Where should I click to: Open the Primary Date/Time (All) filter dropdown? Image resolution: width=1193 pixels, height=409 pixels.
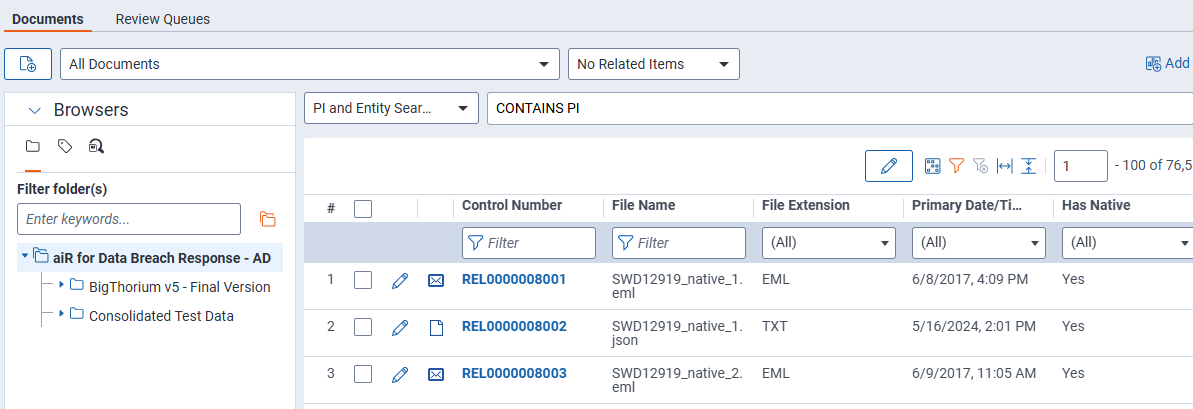click(978, 243)
